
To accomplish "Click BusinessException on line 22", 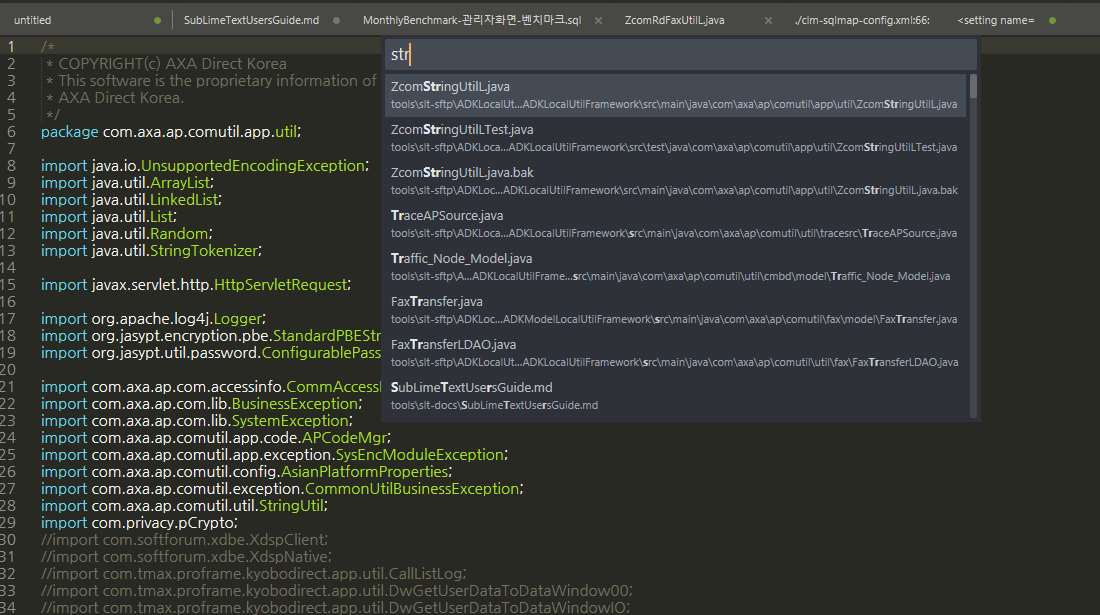I will point(295,404).
